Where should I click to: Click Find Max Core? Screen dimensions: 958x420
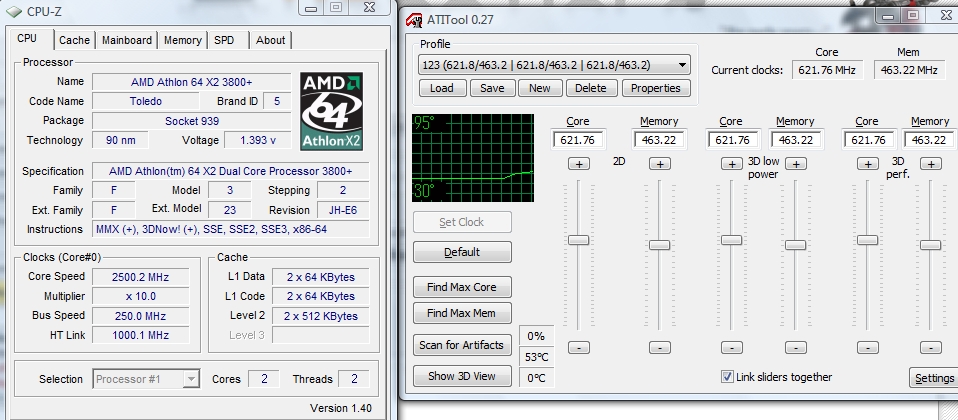click(x=462, y=287)
